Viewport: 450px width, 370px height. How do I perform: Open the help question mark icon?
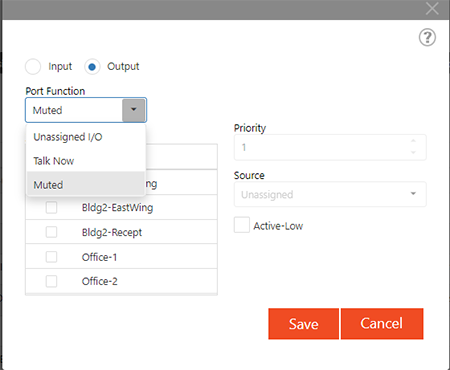pyautogui.click(x=427, y=37)
